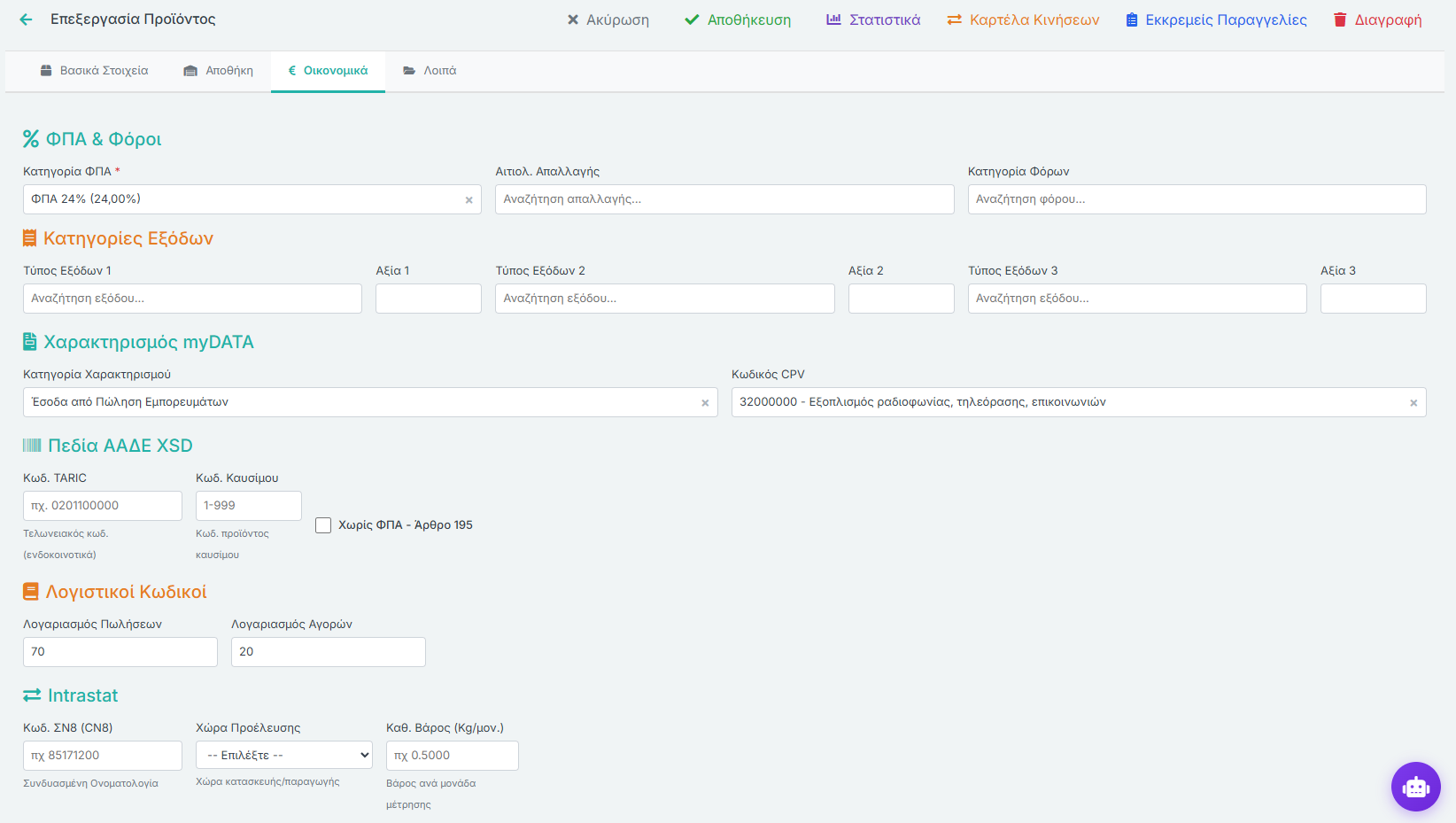Switch to Βασικά Στοιχεία tab
The height and width of the screenshot is (823, 1456).
coord(94,71)
